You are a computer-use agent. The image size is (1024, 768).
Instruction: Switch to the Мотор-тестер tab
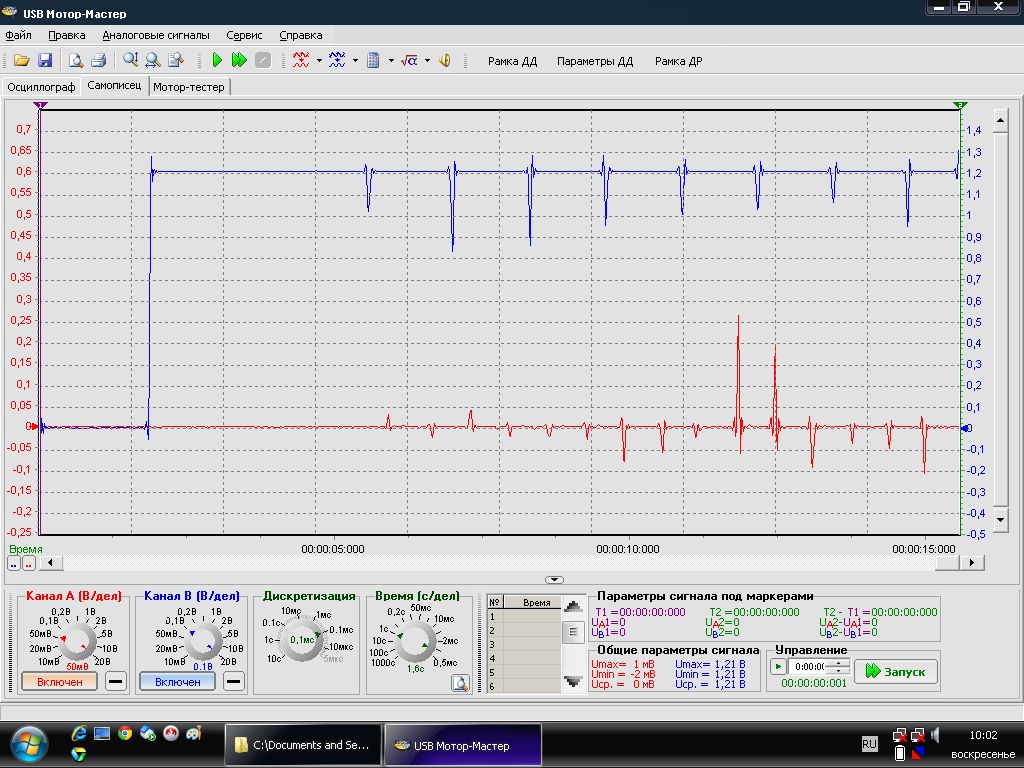(189, 87)
